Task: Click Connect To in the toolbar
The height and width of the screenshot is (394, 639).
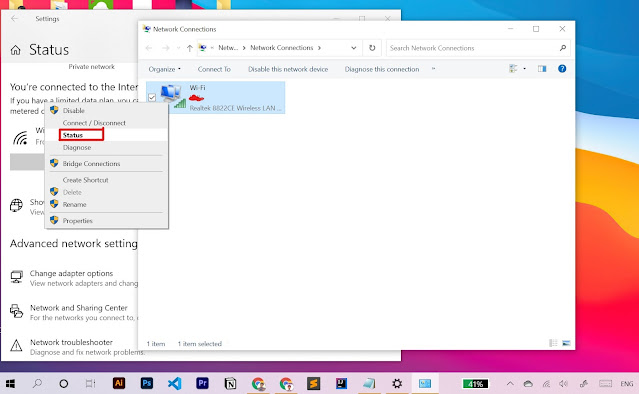Action: (214, 69)
